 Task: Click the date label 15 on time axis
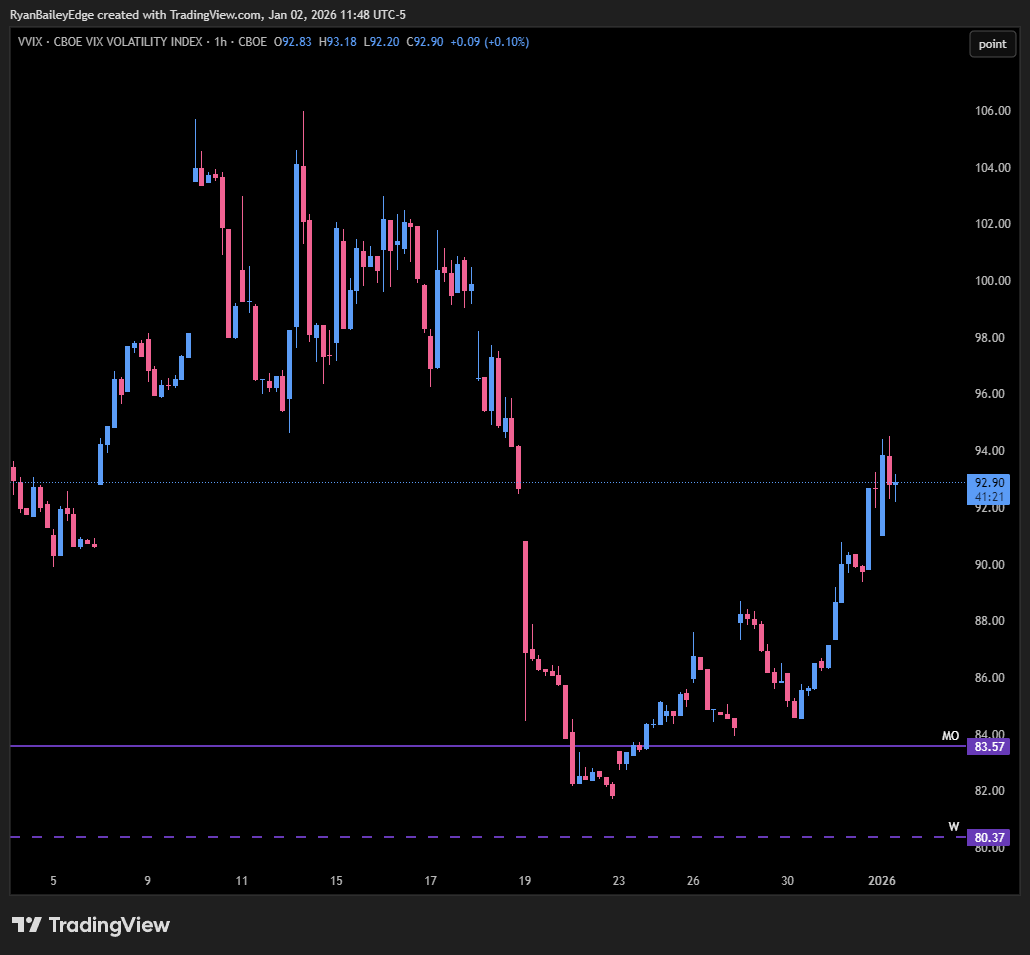[x=336, y=881]
